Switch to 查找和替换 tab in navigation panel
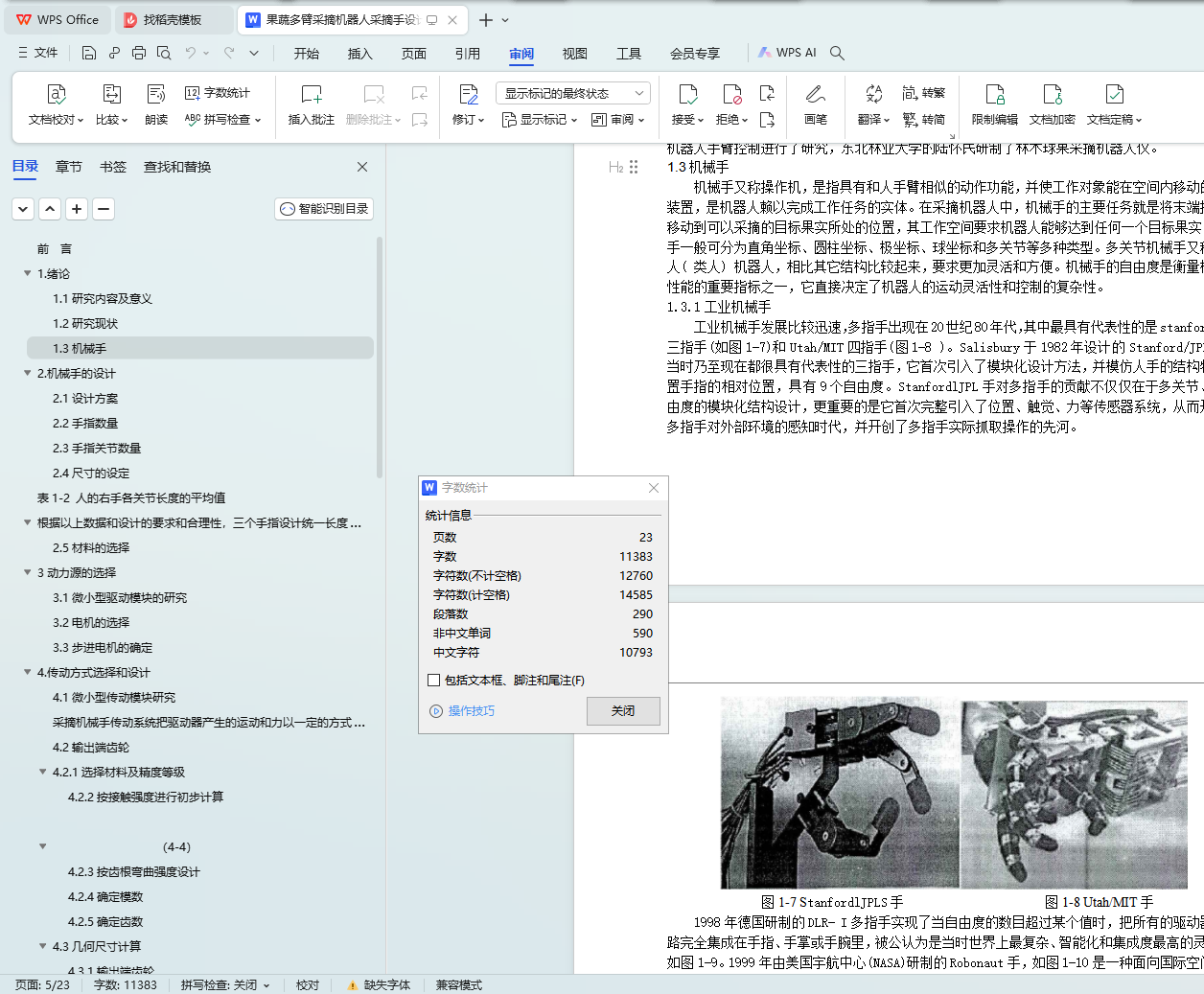 click(x=177, y=167)
